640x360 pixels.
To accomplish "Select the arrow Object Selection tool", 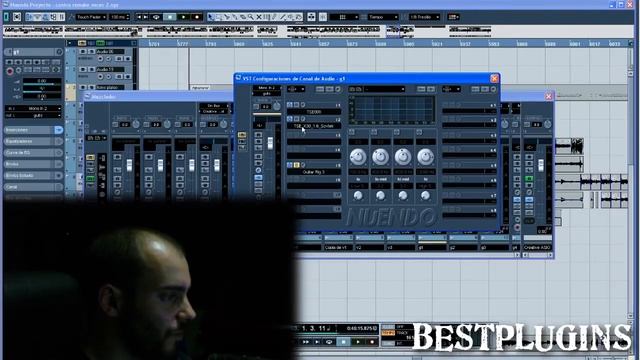I will [x=211, y=17].
